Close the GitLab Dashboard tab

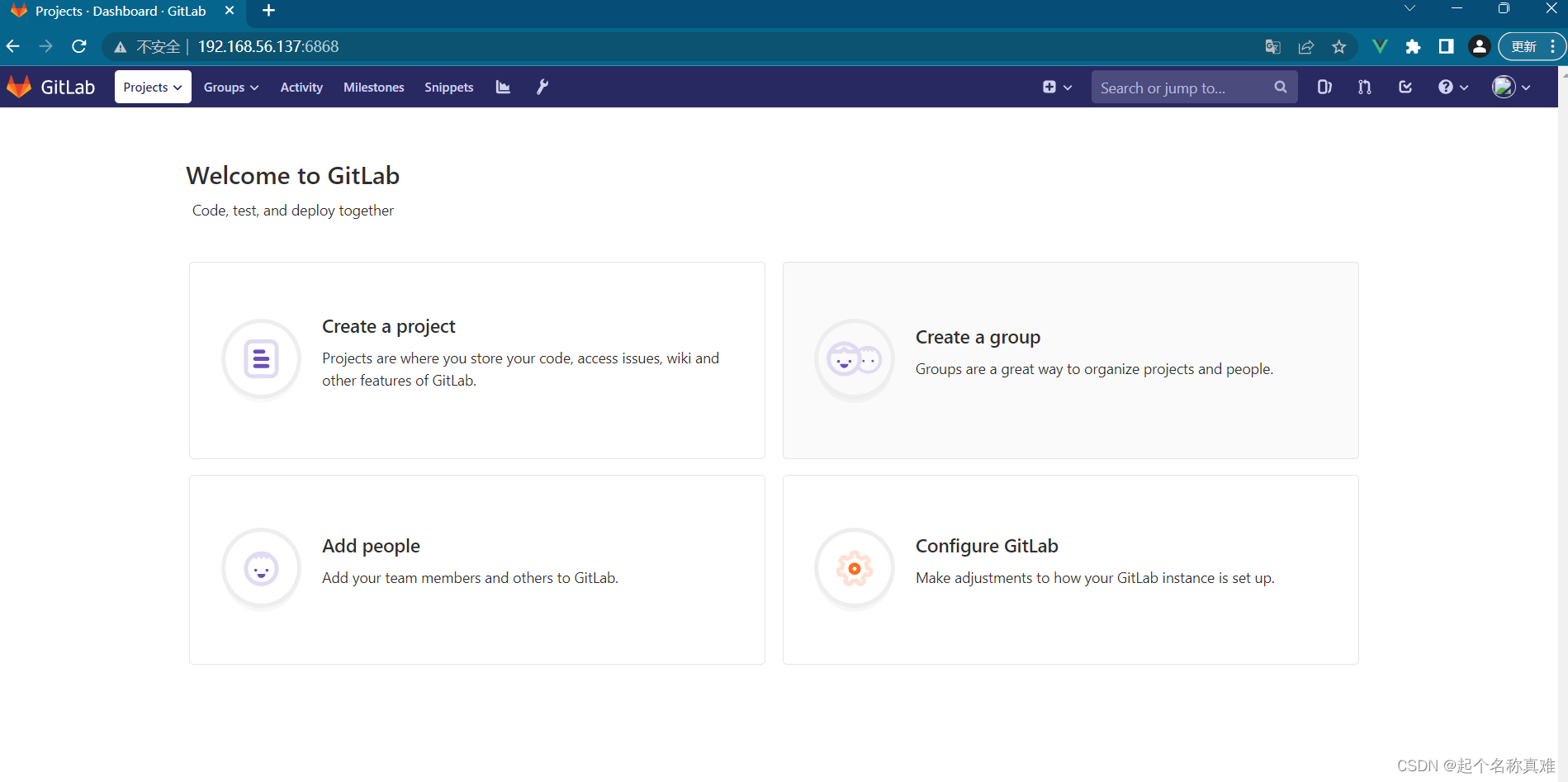click(x=230, y=11)
